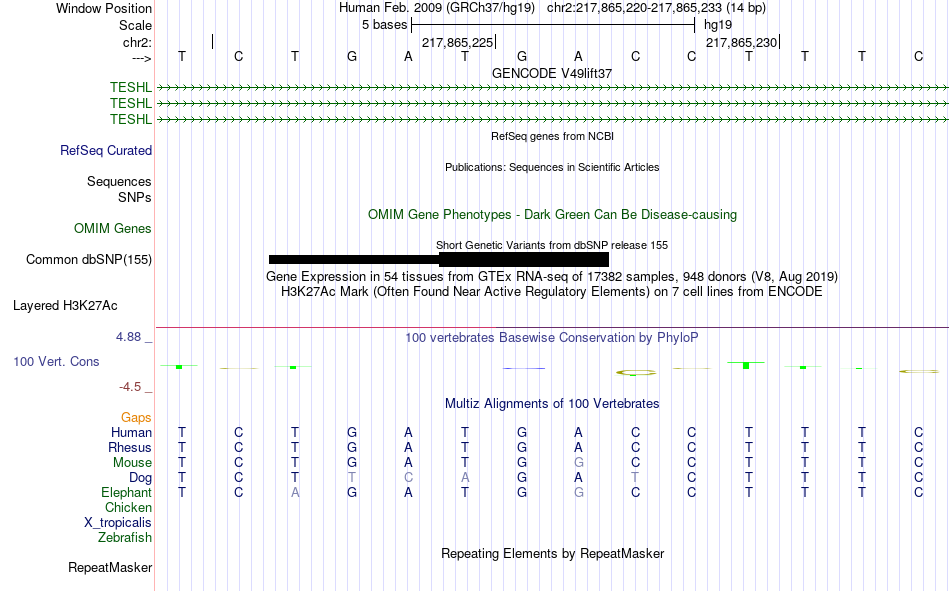
Task: Click the OMIM Genes track label
Action: click(113, 229)
